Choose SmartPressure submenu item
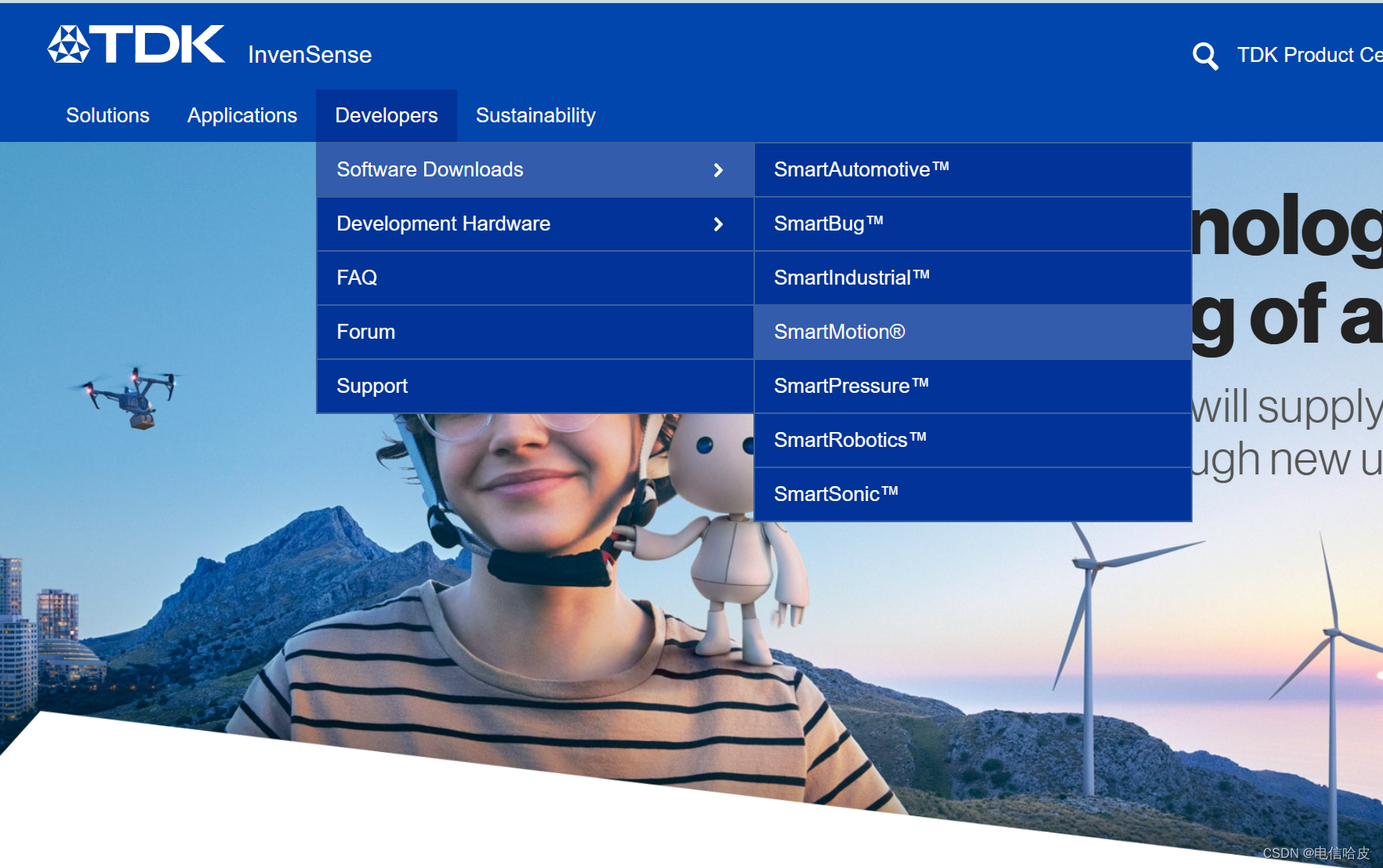This screenshot has height=868, width=1383. click(x=972, y=386)
